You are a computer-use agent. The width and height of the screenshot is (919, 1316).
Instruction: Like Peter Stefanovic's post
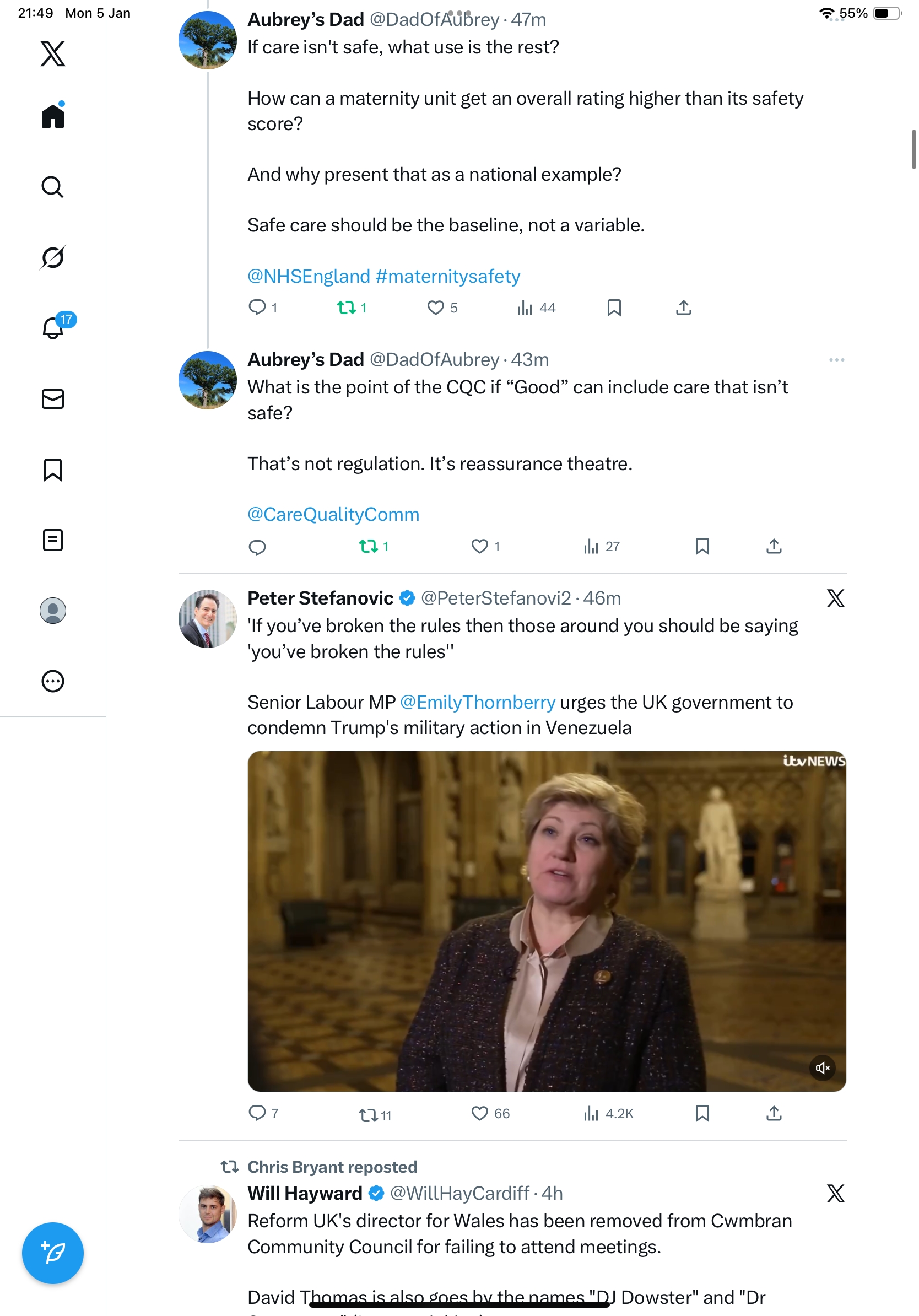(x=479, y=1113)
